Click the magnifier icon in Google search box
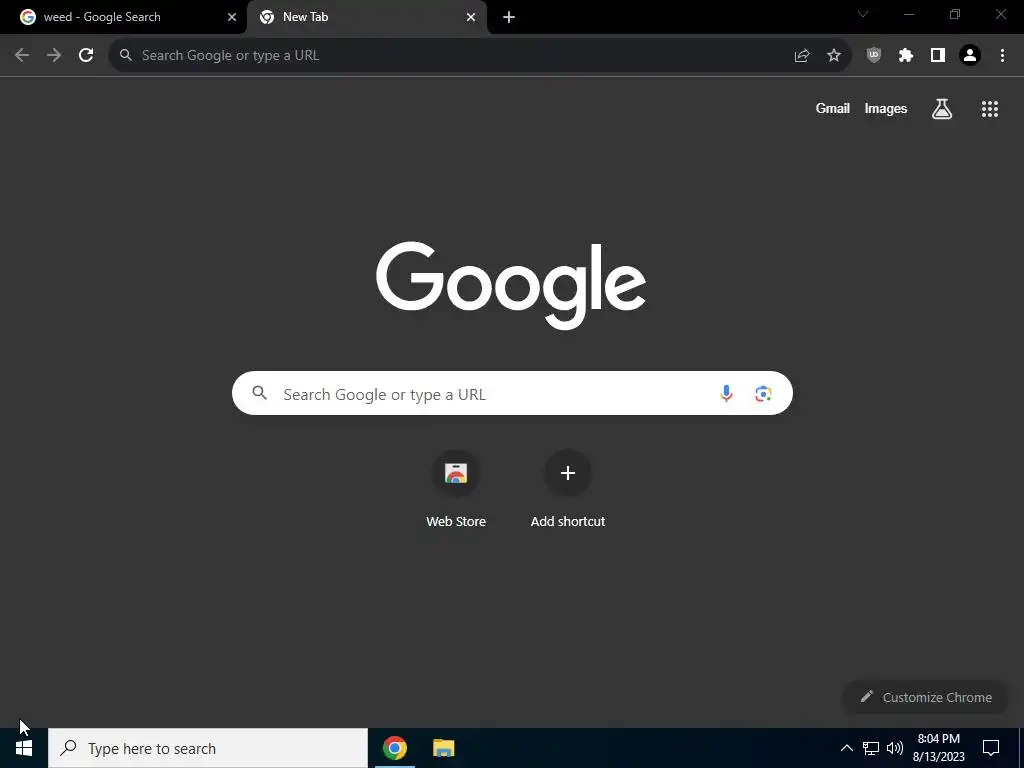The image size is (1024, 768). 260,392
